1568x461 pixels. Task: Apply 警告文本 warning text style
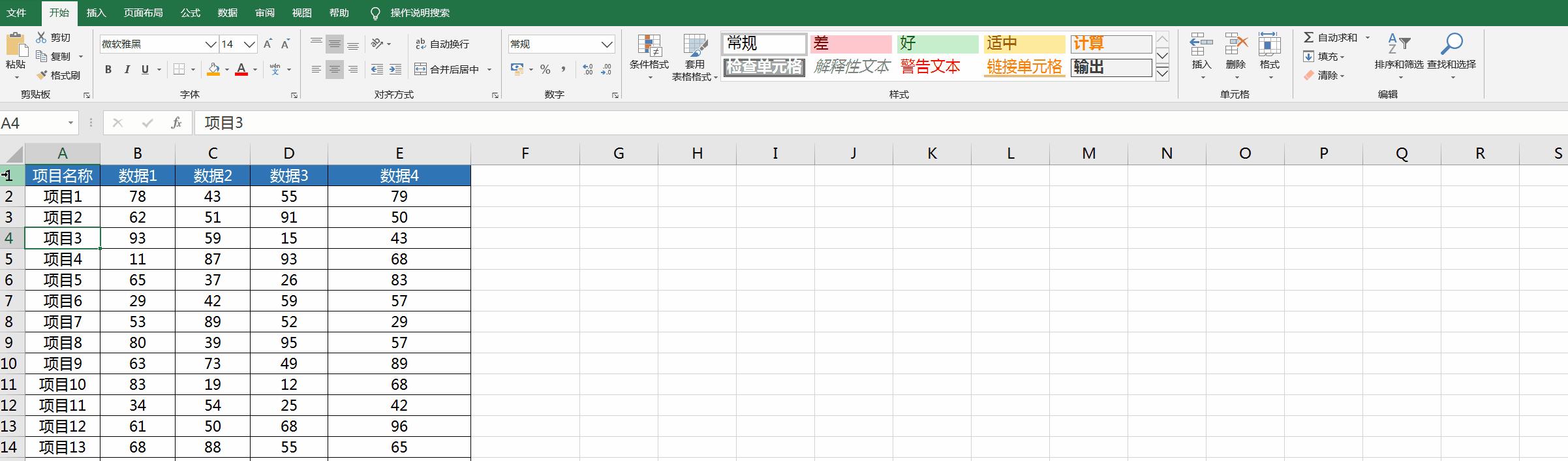(x=938, y=67)
